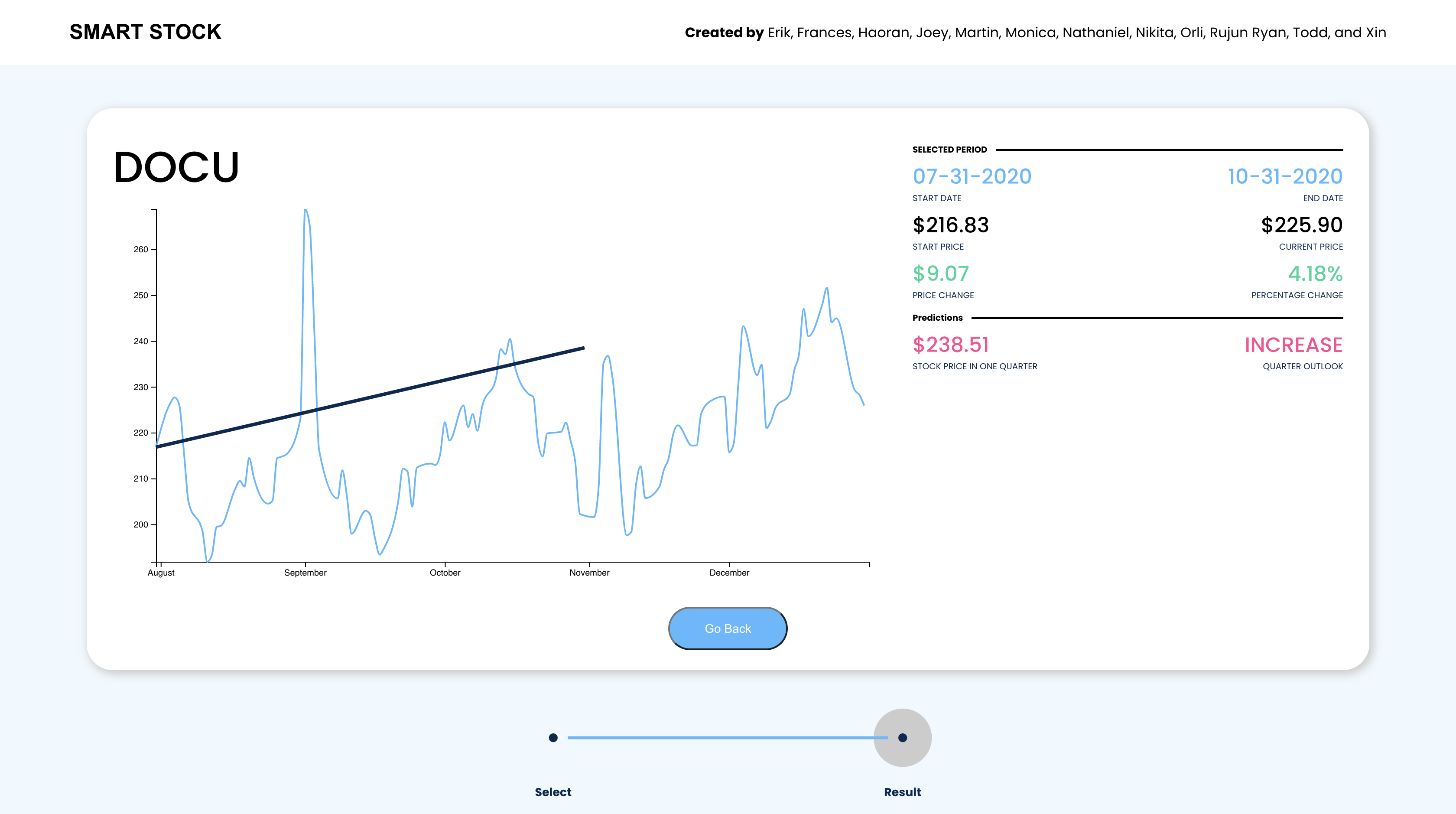
Task: Select the Select step dot
Action: 553,737
